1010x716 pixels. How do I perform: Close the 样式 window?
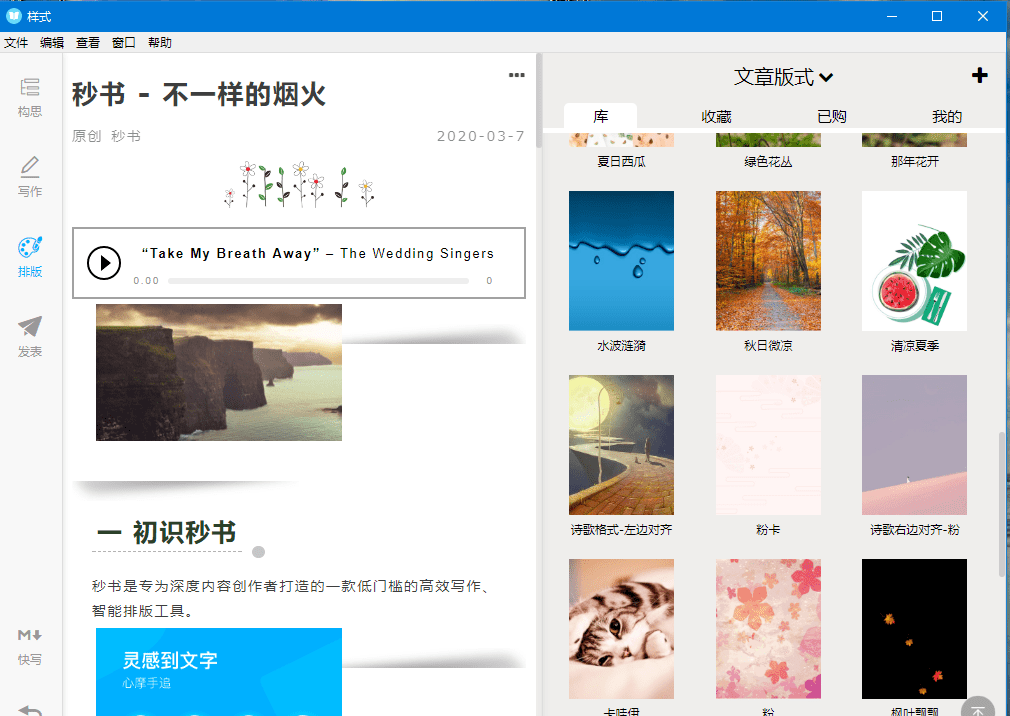983,16
